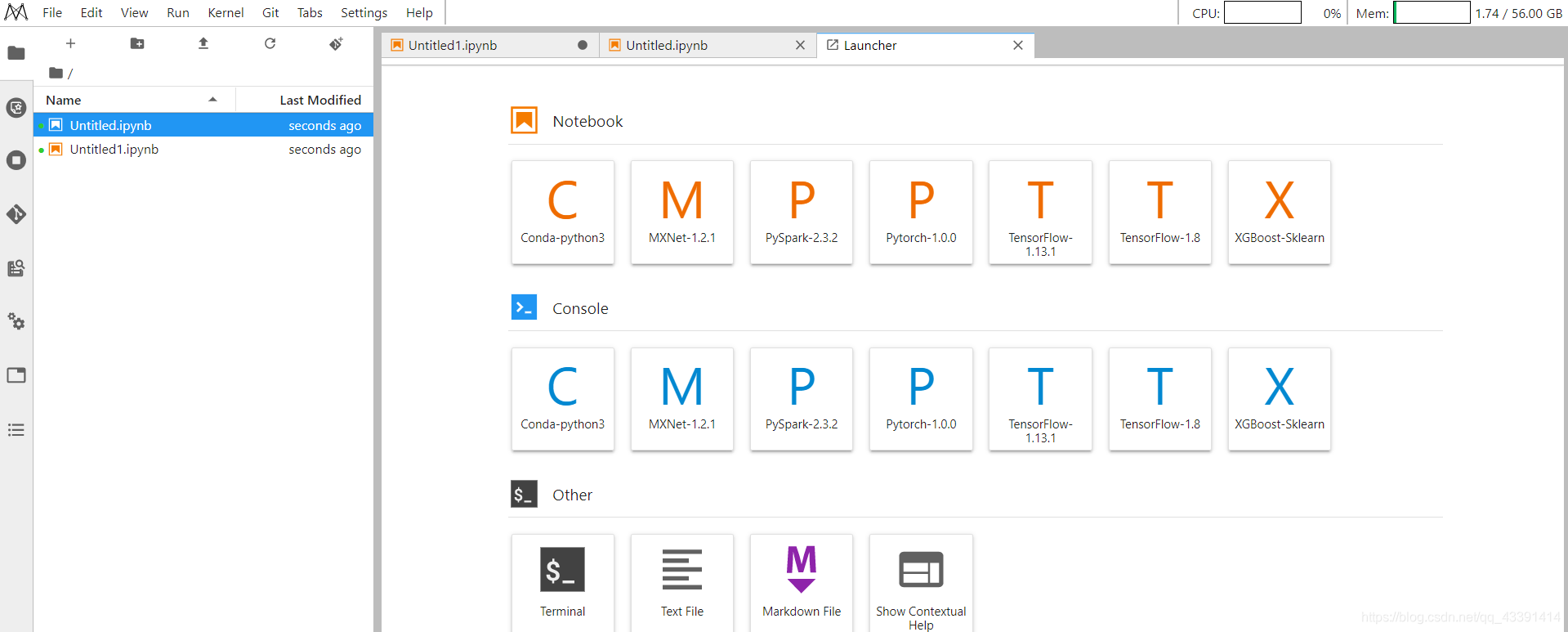1568x632 pixels.
Task: Open the Tabs menu
Action: [x=310, y=12]
